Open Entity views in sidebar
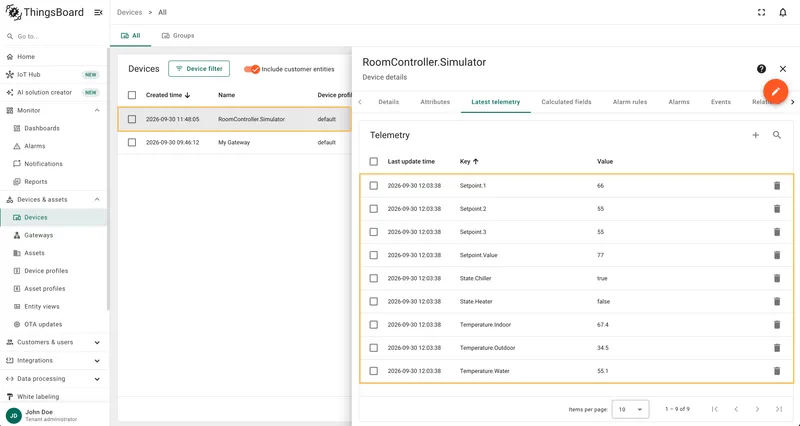 41,307
